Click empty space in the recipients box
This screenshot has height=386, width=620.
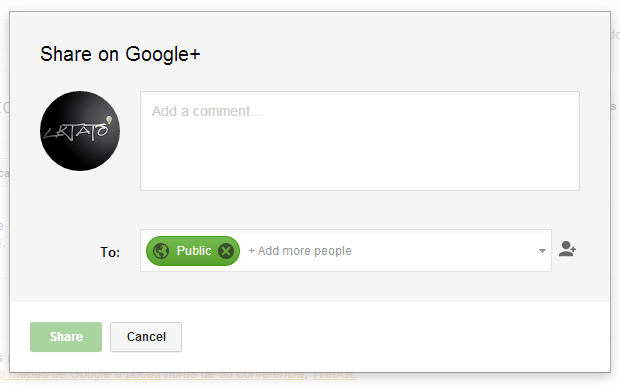[443, 251]
